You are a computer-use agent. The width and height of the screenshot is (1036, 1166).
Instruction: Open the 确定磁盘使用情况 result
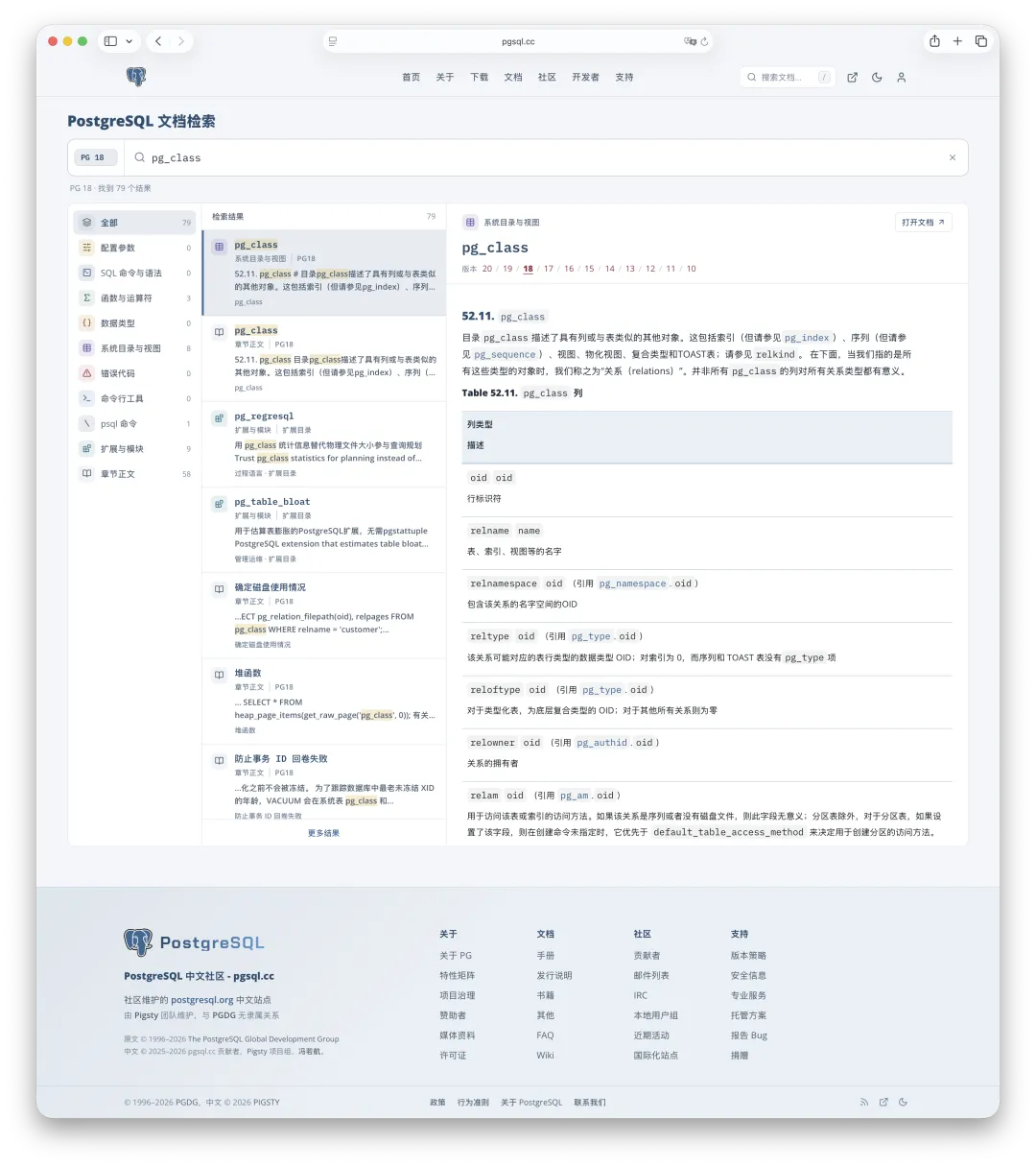point(324,615)
